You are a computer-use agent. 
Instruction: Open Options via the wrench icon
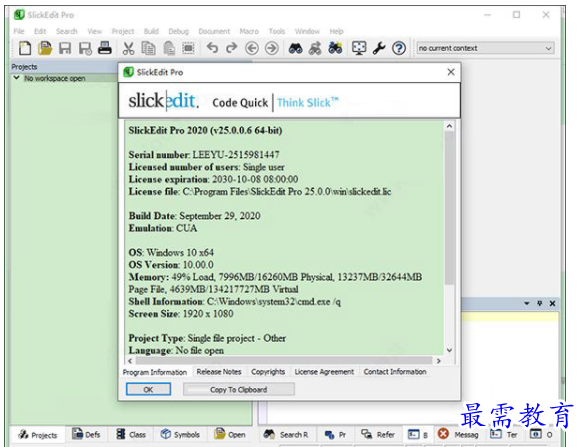[379, 48]
